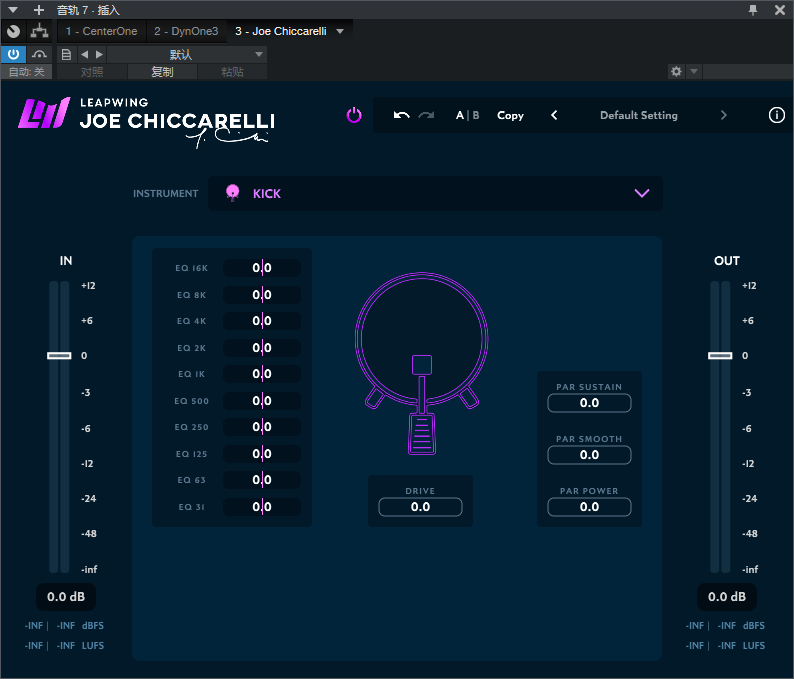Close the plugin window
This screenshot has width=794, height=679.
click(x=780, y=10)
